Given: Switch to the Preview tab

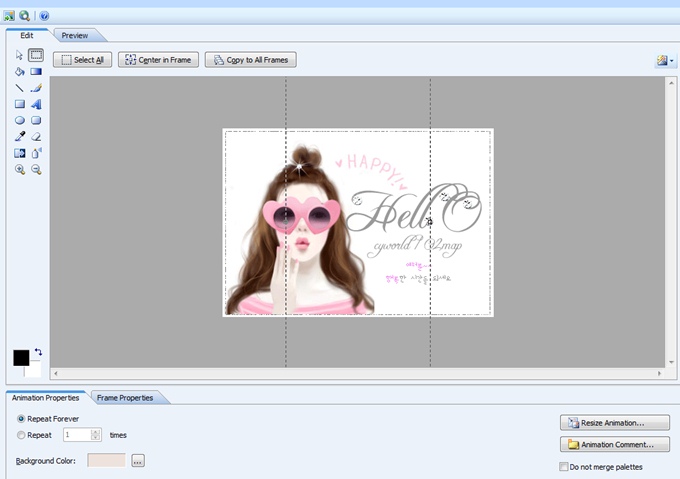Looking at the screenshot, I should tap(75, 35).
